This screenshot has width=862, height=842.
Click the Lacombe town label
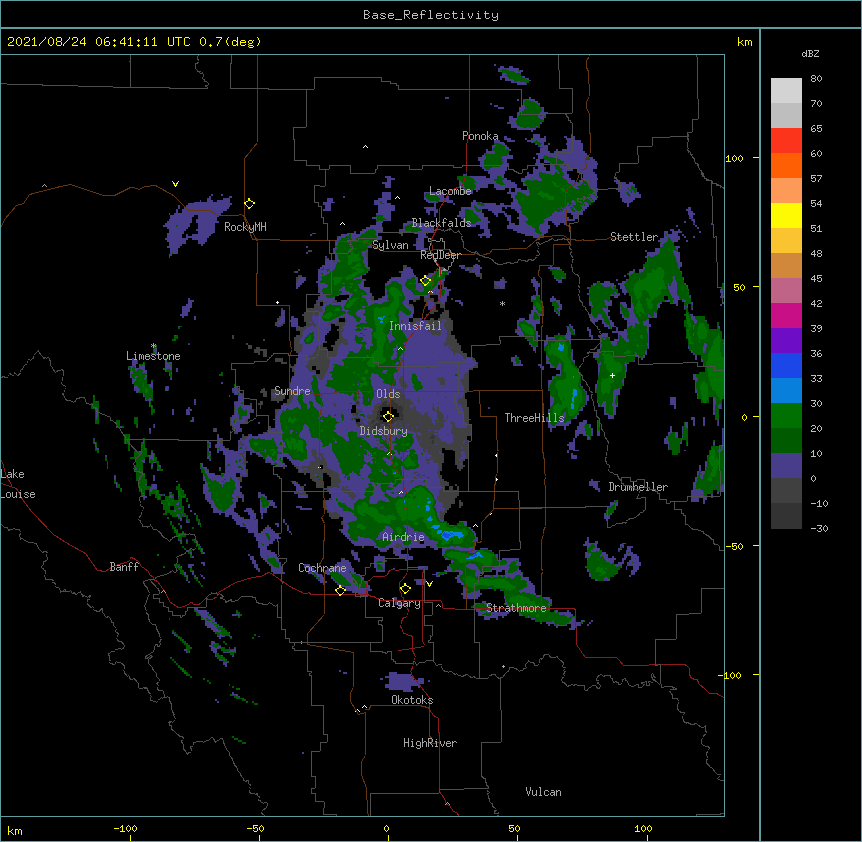coord(450,191)
